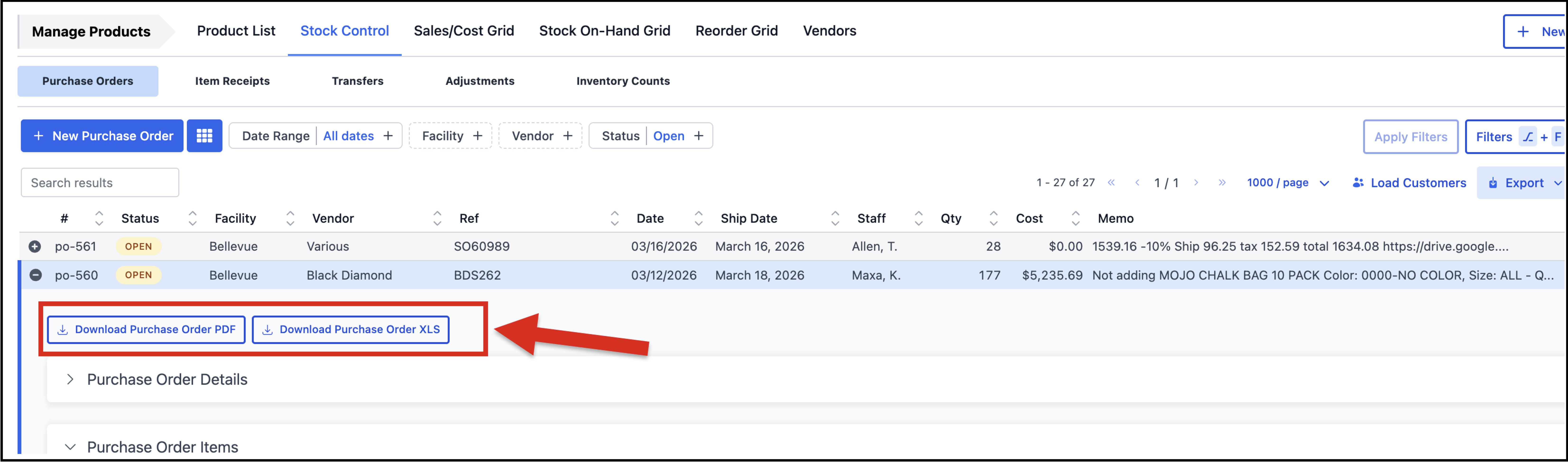Click New Purchase Order button
The width and height of the screenshot is (1568, 462).
tap(102, 136)
